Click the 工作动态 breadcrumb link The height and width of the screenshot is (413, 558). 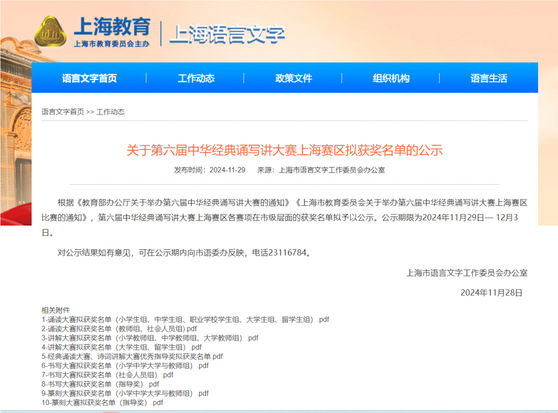(110, 112)
